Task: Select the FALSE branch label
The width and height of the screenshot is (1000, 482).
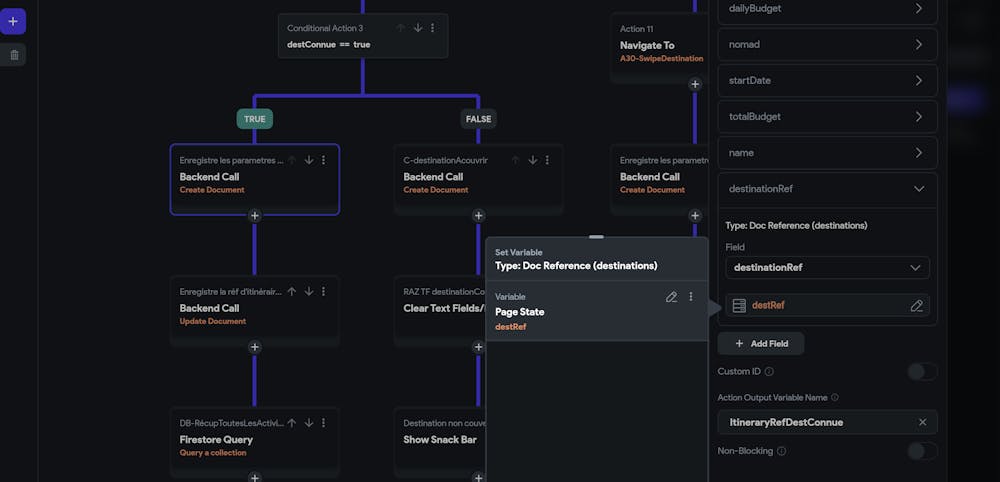Action: click(x=478, y=119)
